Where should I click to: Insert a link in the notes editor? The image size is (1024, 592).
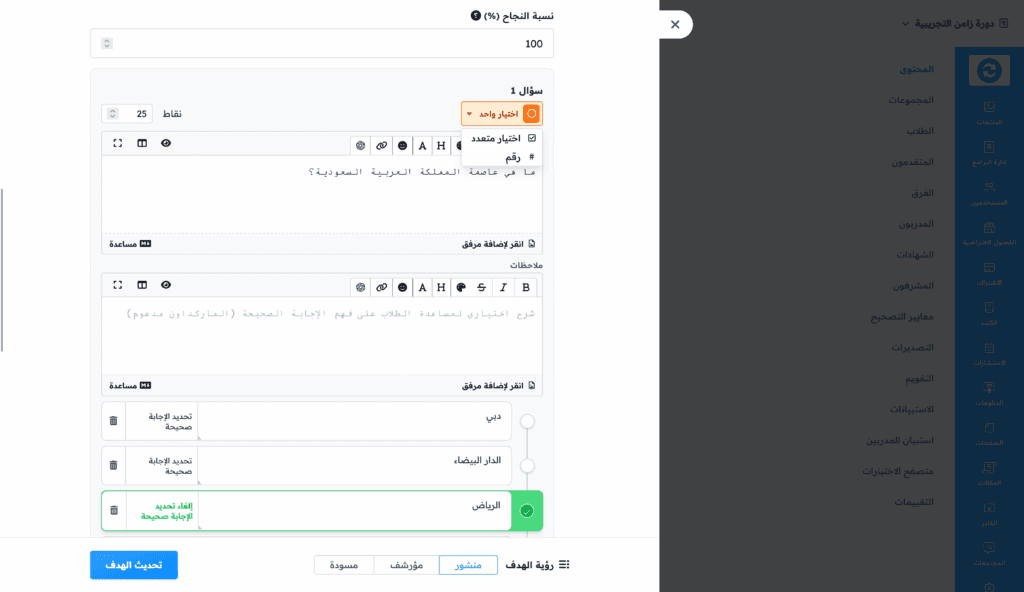381,288
